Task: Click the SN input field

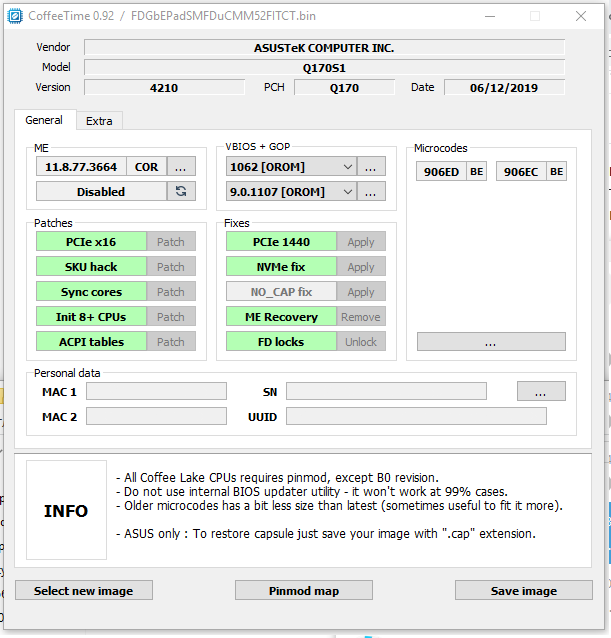Action: [386, 391]
